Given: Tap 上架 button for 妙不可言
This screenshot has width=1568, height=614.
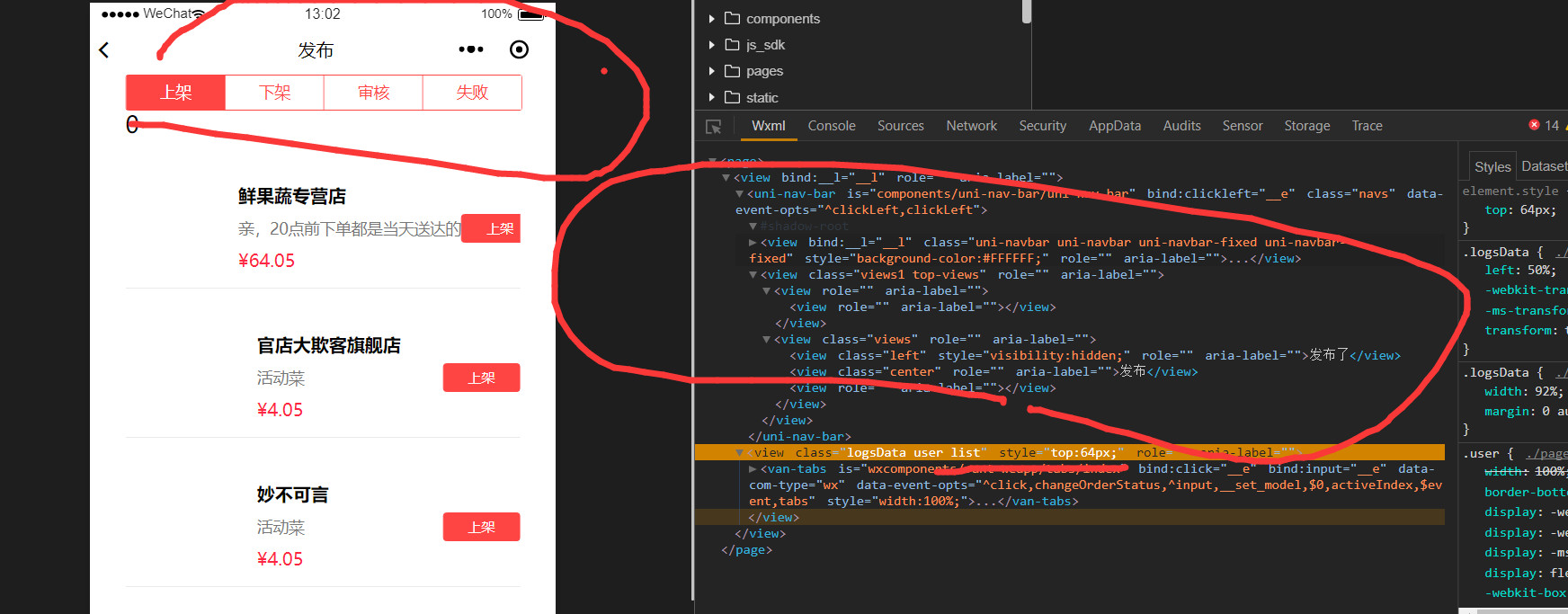Looking at the screenshot, I should click(481, 527).
